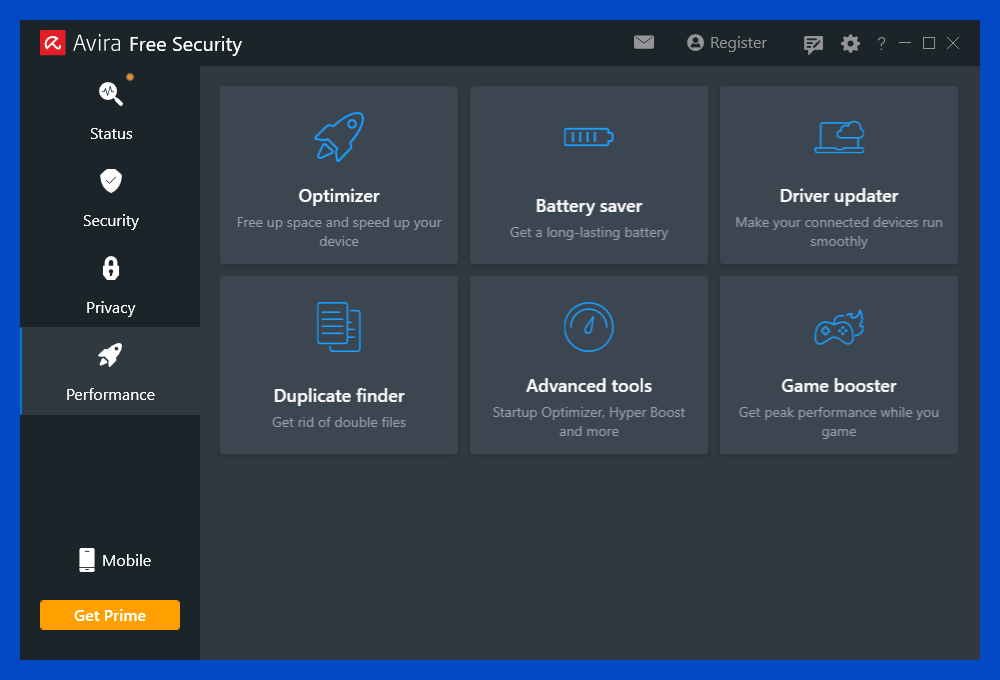The image size is (1000, 680).
Task: Select the Performance sidebar tab
Action: pos(110,371)
